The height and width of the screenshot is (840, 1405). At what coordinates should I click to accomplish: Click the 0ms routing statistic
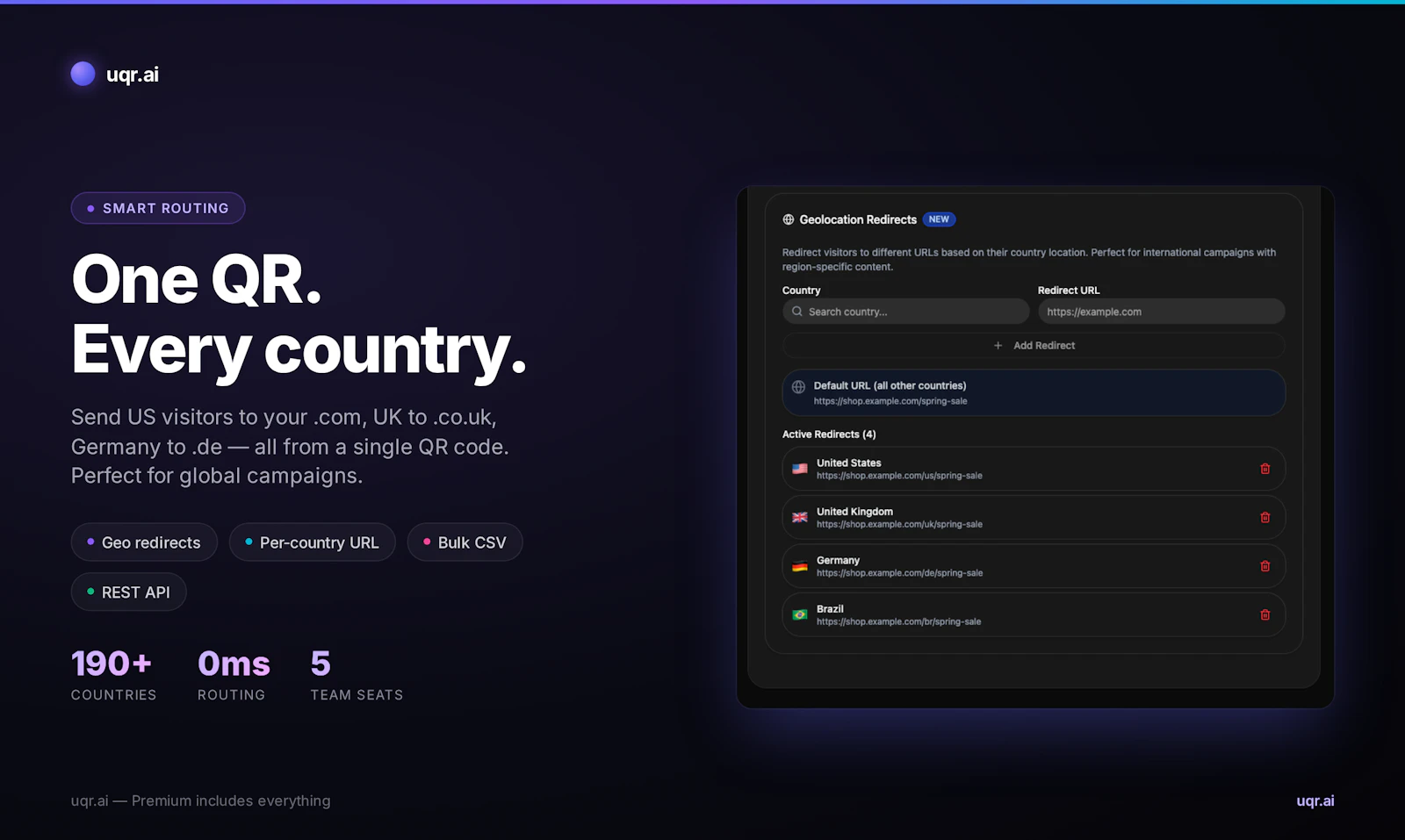(x=234, y=674)
